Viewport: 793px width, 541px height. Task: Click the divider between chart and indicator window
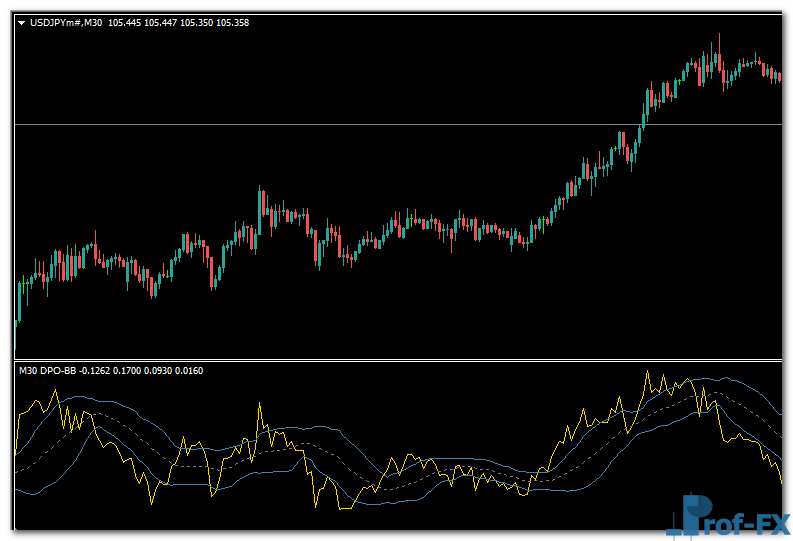400,360
